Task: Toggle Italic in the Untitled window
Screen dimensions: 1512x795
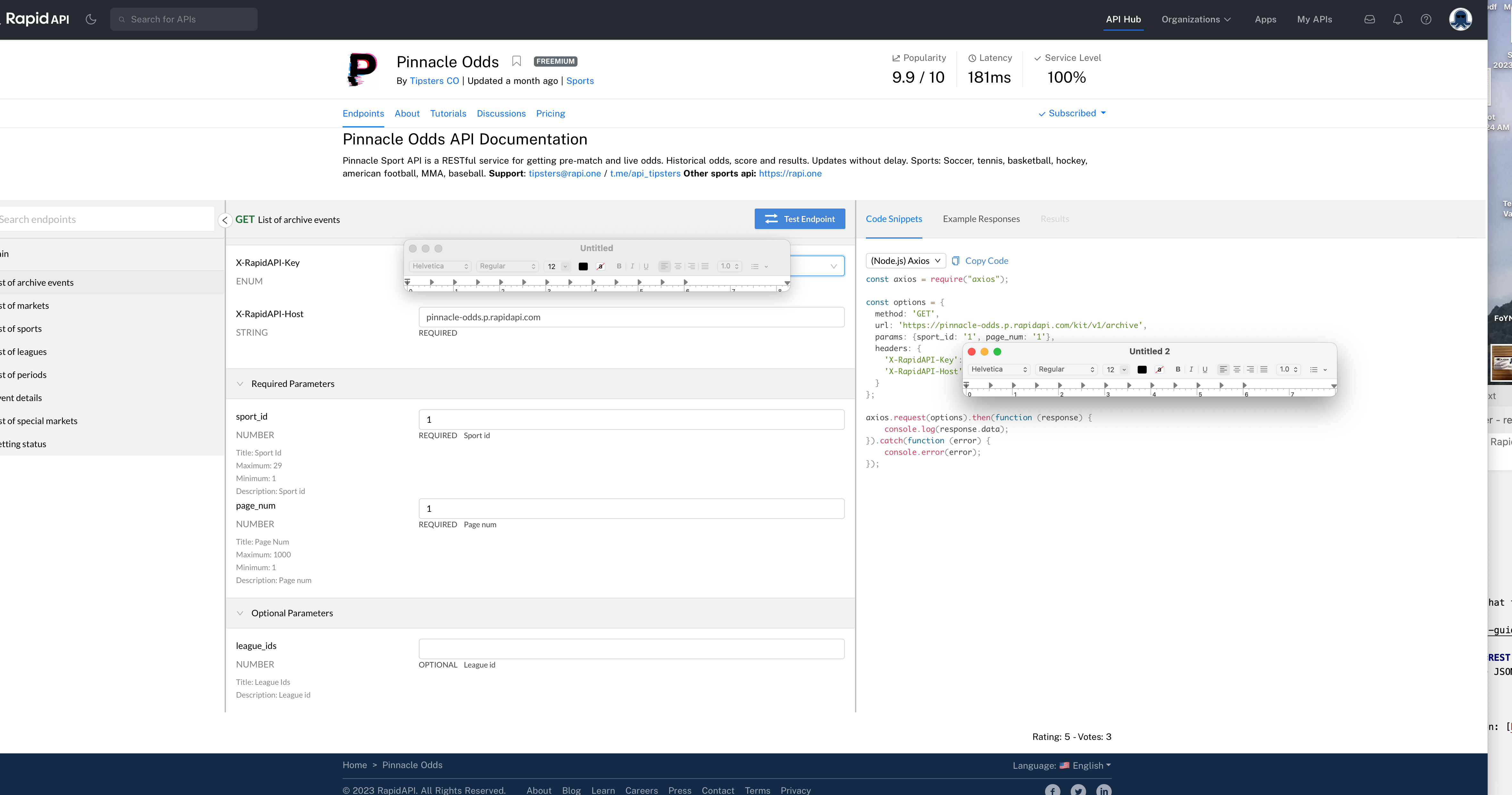Action: click(632, 266)
